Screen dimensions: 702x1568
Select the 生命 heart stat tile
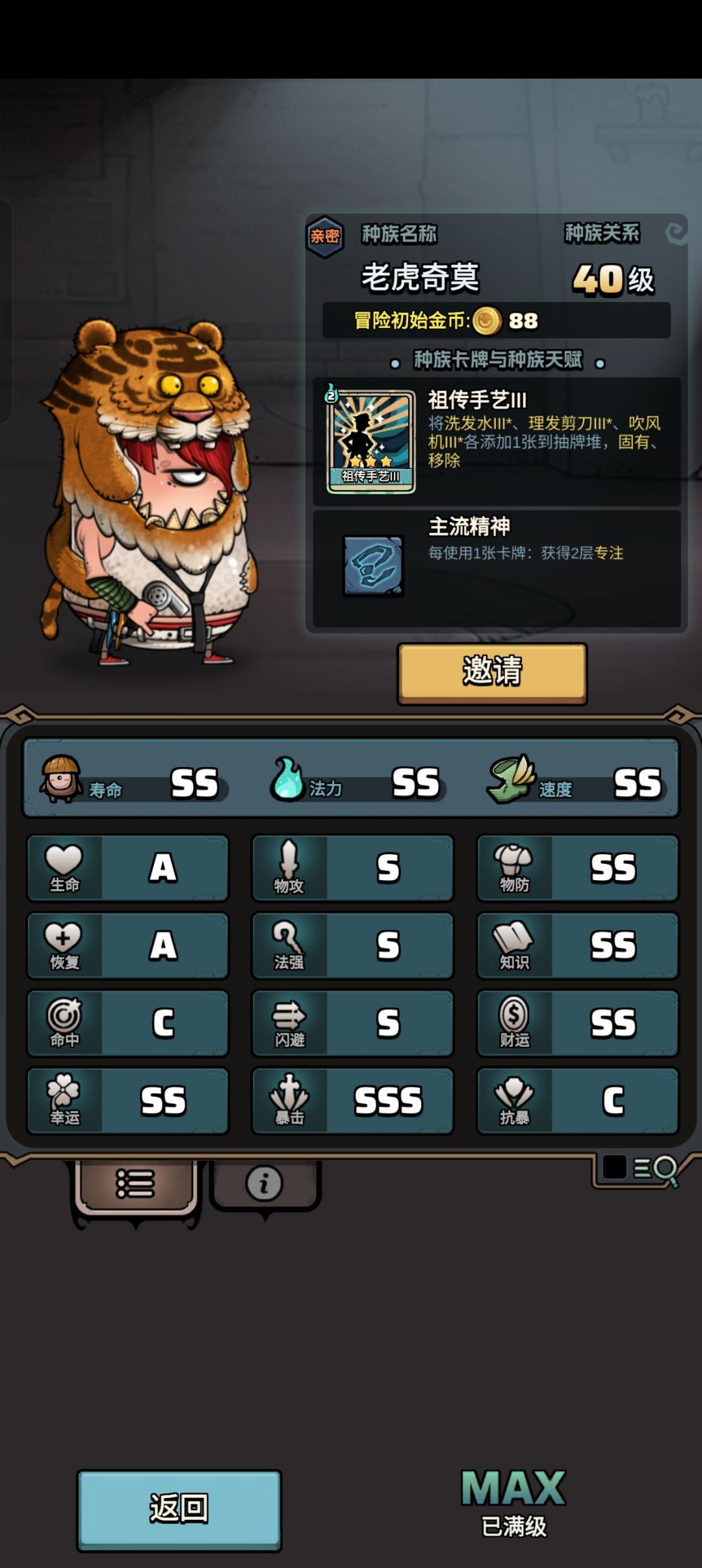[128, 868]
